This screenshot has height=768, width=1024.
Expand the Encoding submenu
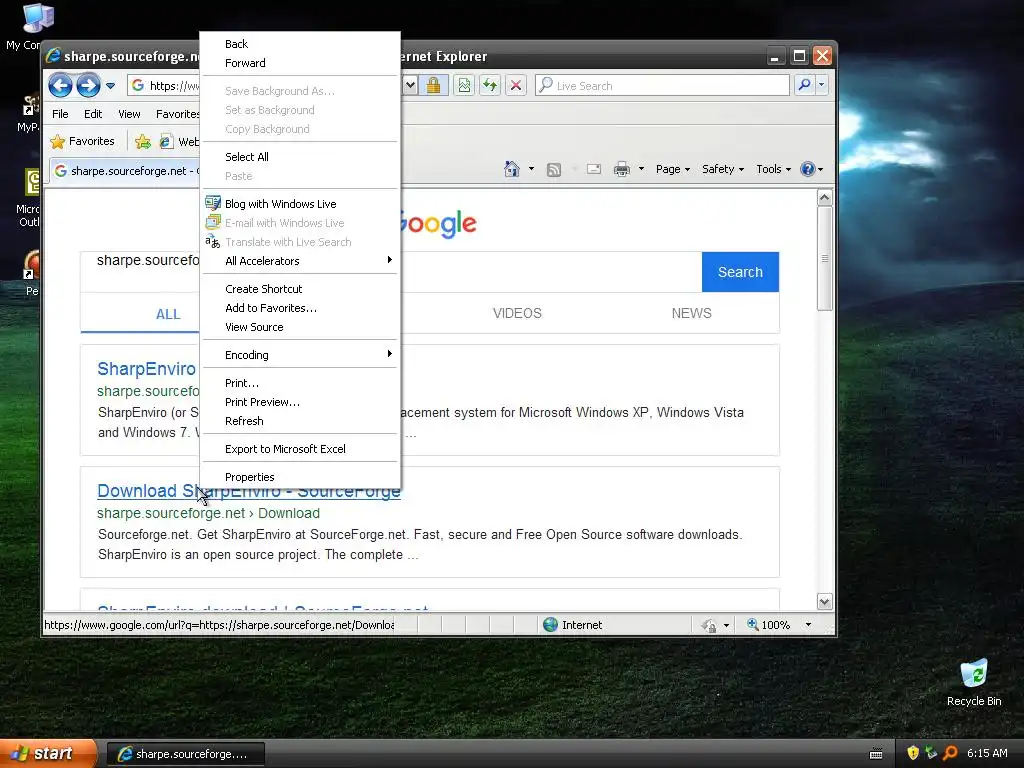(x=300, y=355)
